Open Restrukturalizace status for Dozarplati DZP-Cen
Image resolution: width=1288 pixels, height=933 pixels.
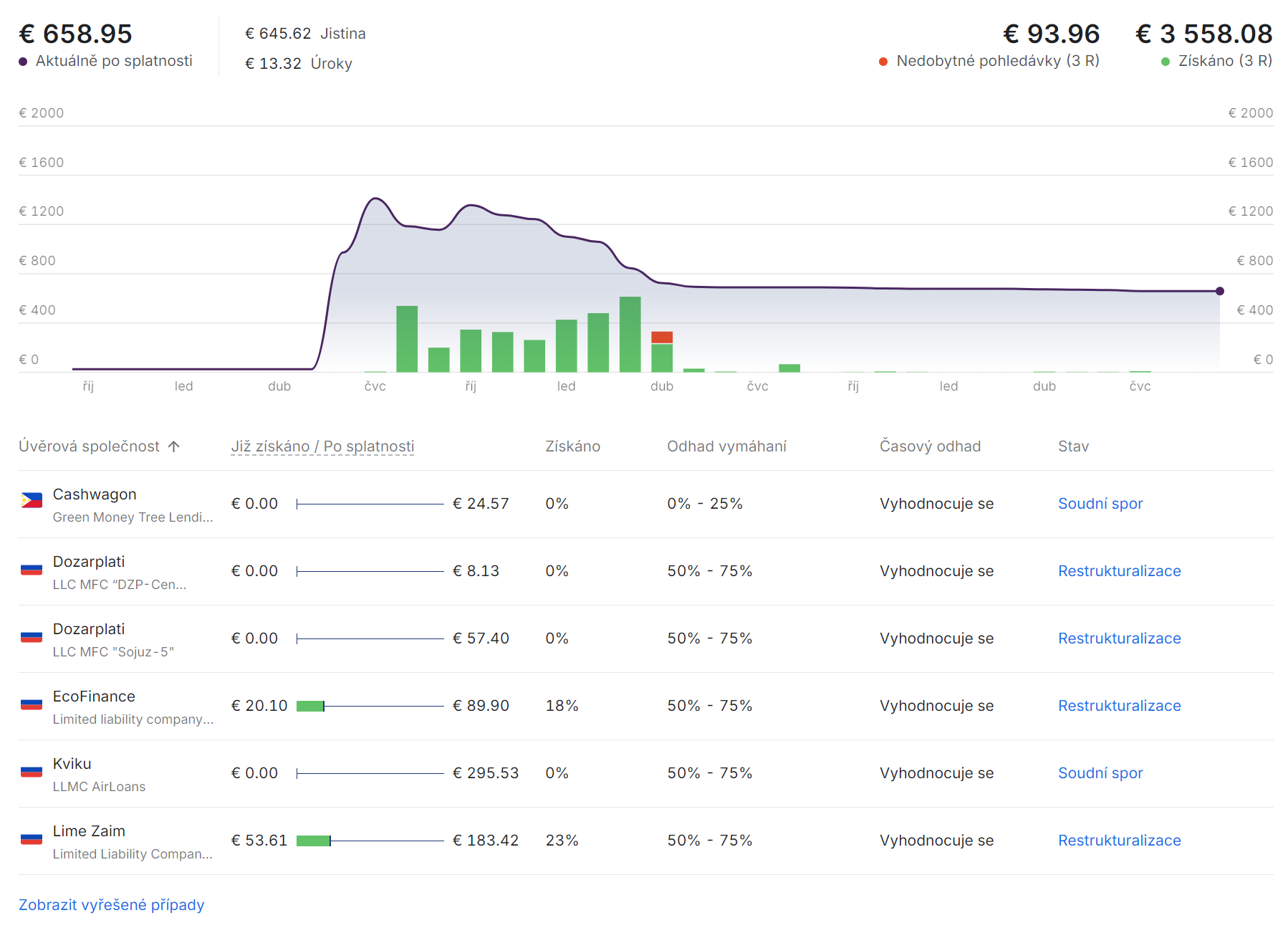[x=1120, y=571]
